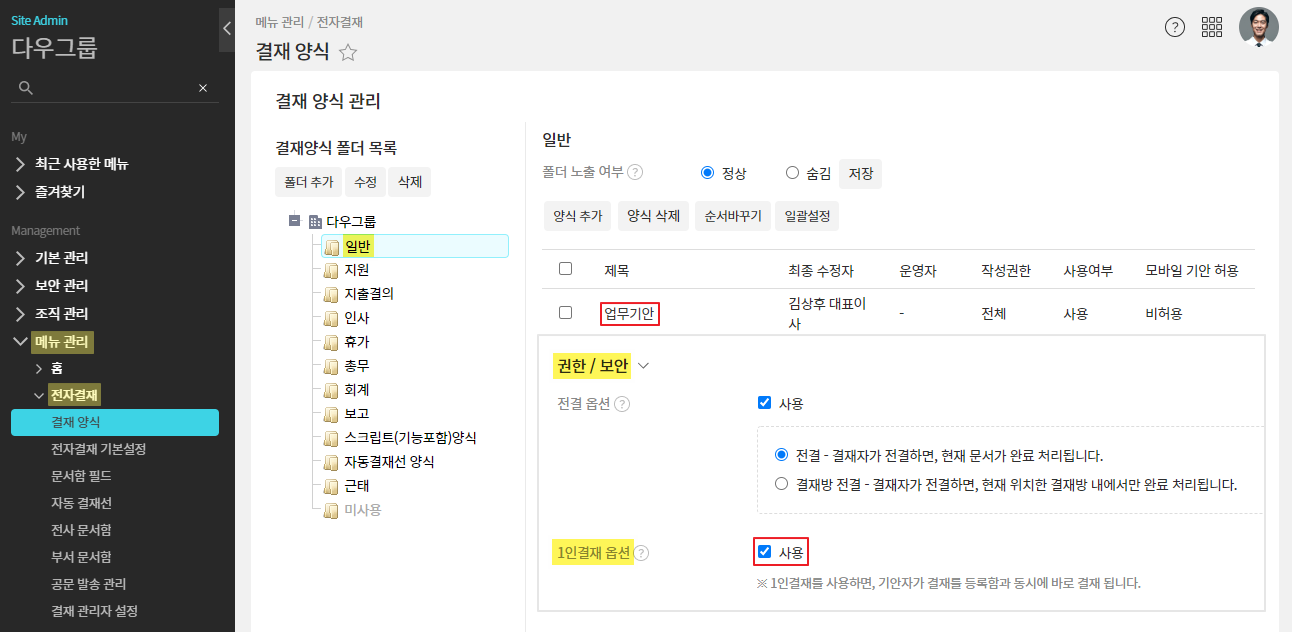Collapse the 권한 / 보안 section
The width and height of the screenshot is (1292, 632).
tap(643, 366)
